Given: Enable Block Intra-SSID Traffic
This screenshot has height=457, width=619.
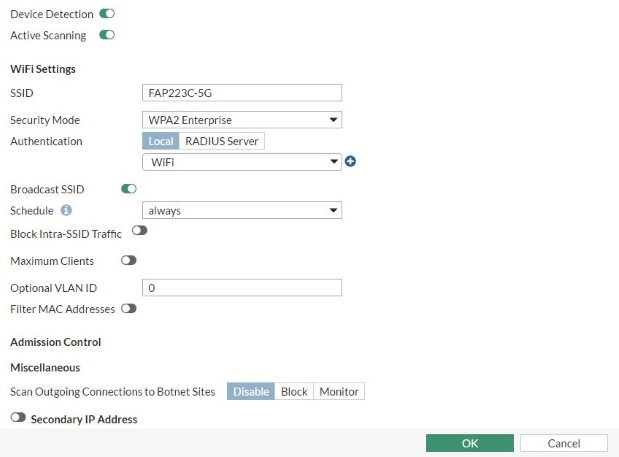Looking at the screenshot, I should 139,231.
